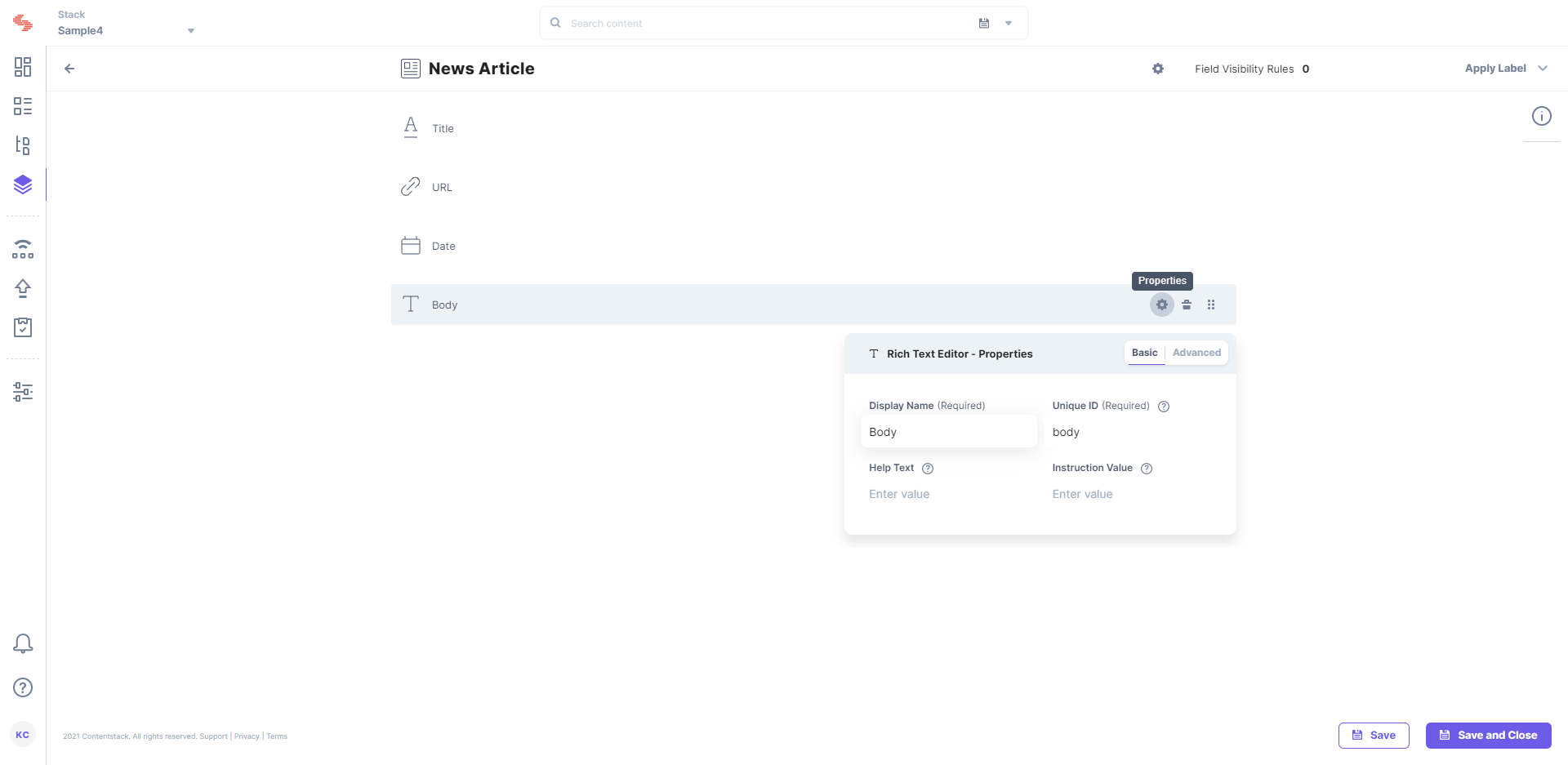Image resolution: width=1568 pixels, height=765 pixels.
Task: Open the info panel icon
Action: (x=1542, y=116)
